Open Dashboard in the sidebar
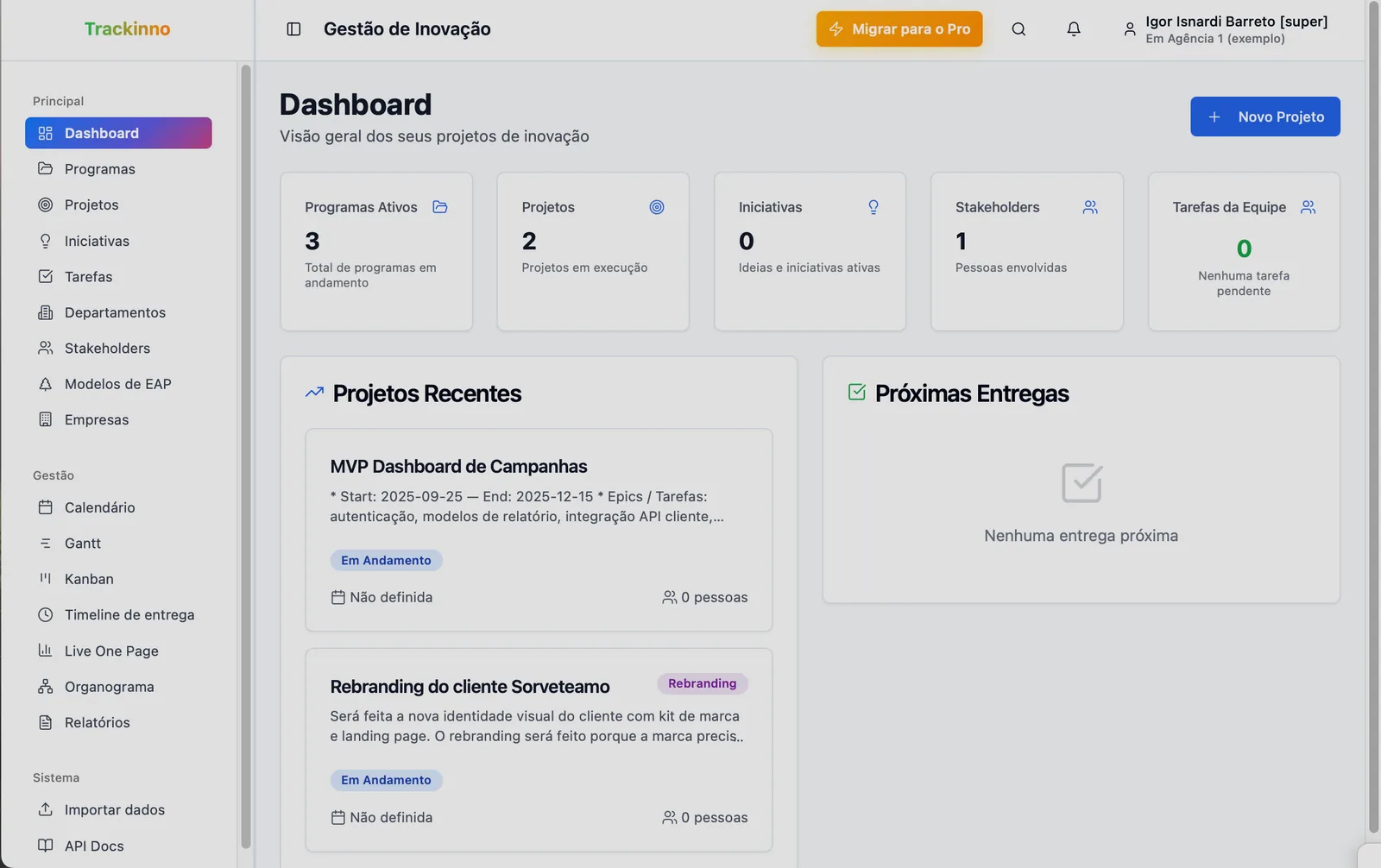This screenshot has height=868, width=1381. click(118, 133)
